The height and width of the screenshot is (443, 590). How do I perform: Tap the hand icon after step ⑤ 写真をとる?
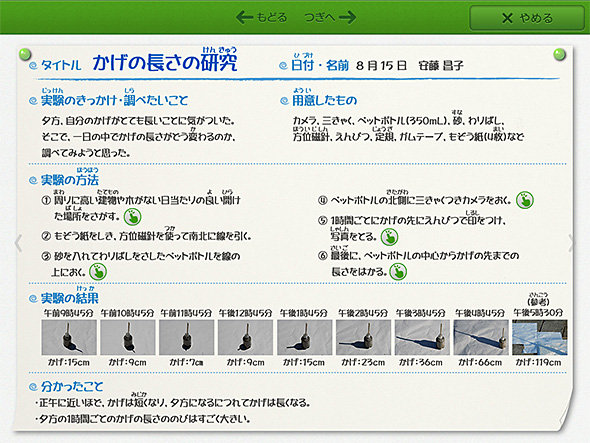click(x=389, y=237)
